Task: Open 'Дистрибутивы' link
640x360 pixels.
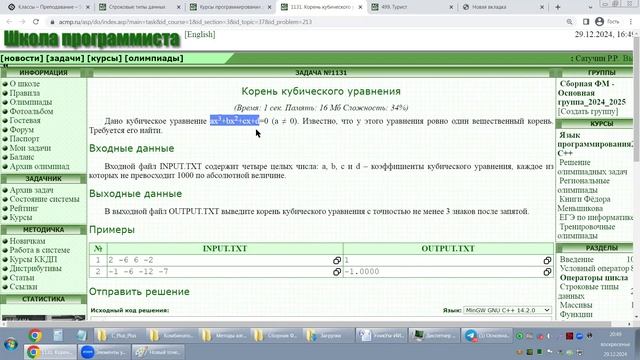Action: point(36,269)
